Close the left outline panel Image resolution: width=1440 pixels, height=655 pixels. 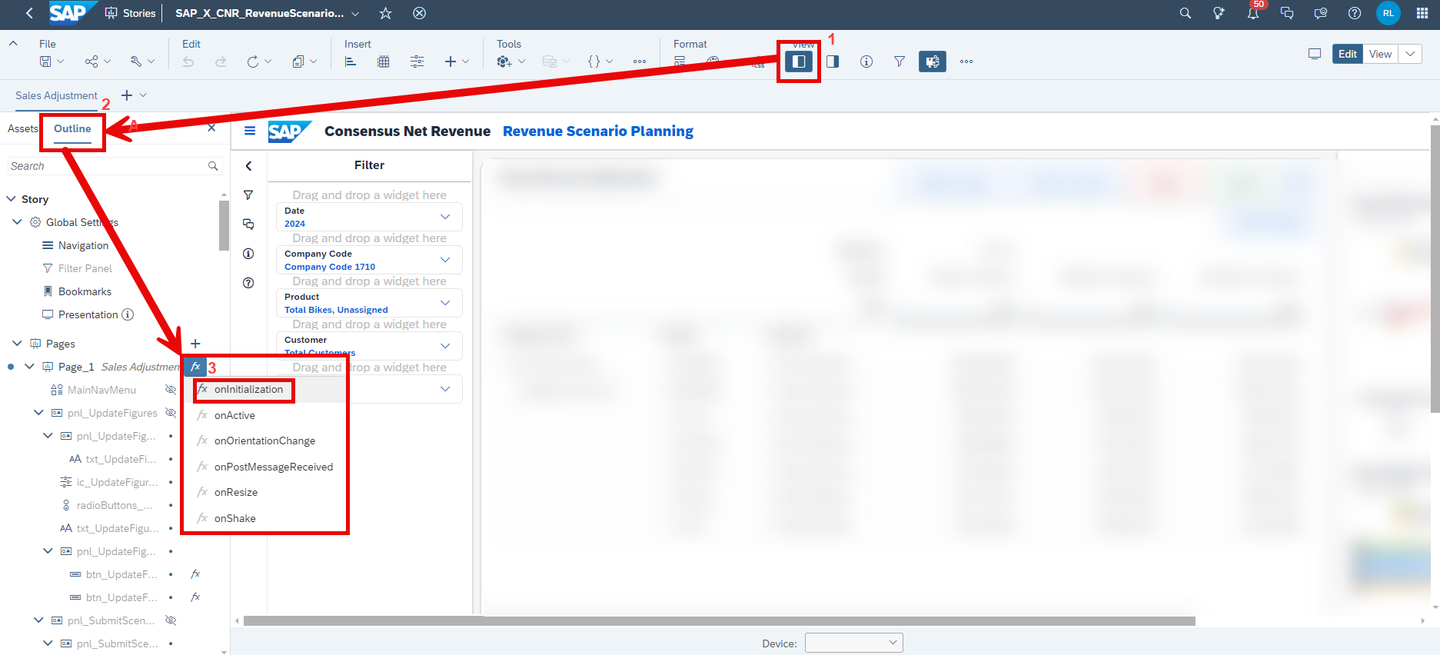pos(211,128)
